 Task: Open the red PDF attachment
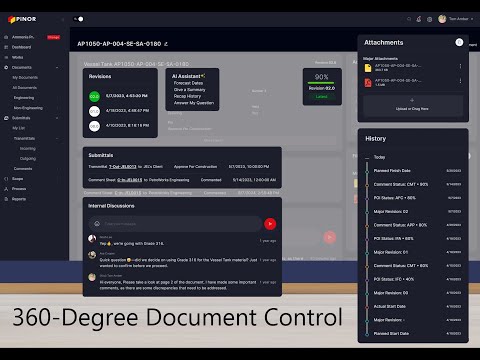tap(368, 82)
